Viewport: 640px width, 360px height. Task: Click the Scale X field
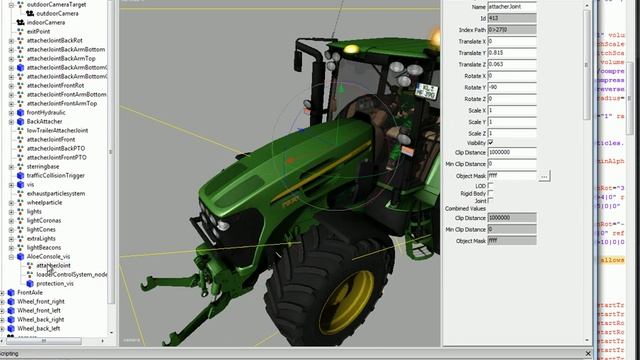point(512,110)
